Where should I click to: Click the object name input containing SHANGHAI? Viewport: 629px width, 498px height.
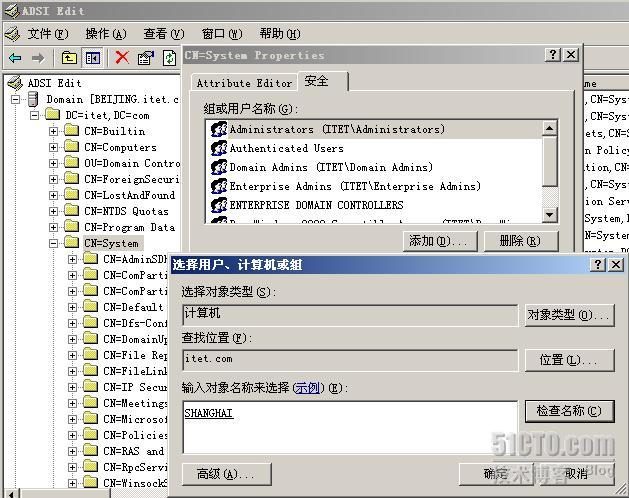coord(350,427)
